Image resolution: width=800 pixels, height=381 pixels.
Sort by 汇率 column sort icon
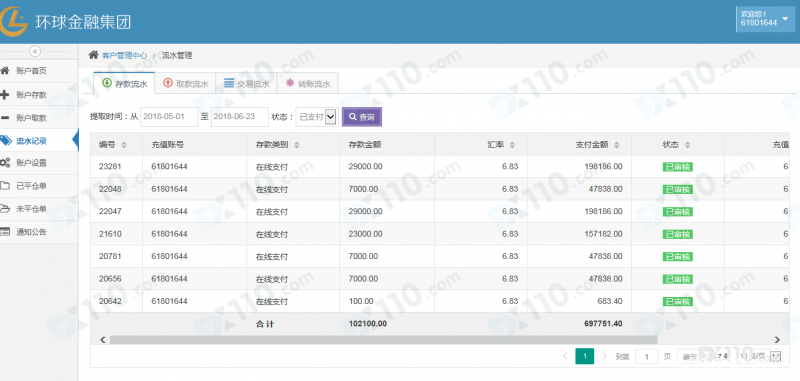click(513, 145)
